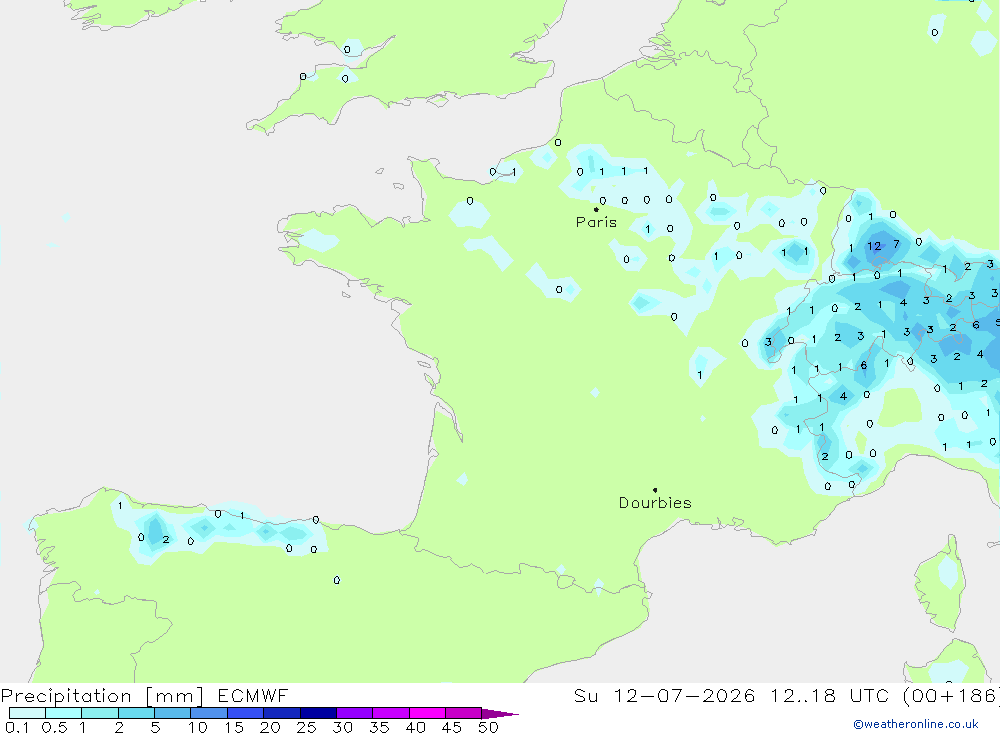Viewport: 1000px width, 733px height.
Task: Click the legend label '40'
Action: click(416, 727)
